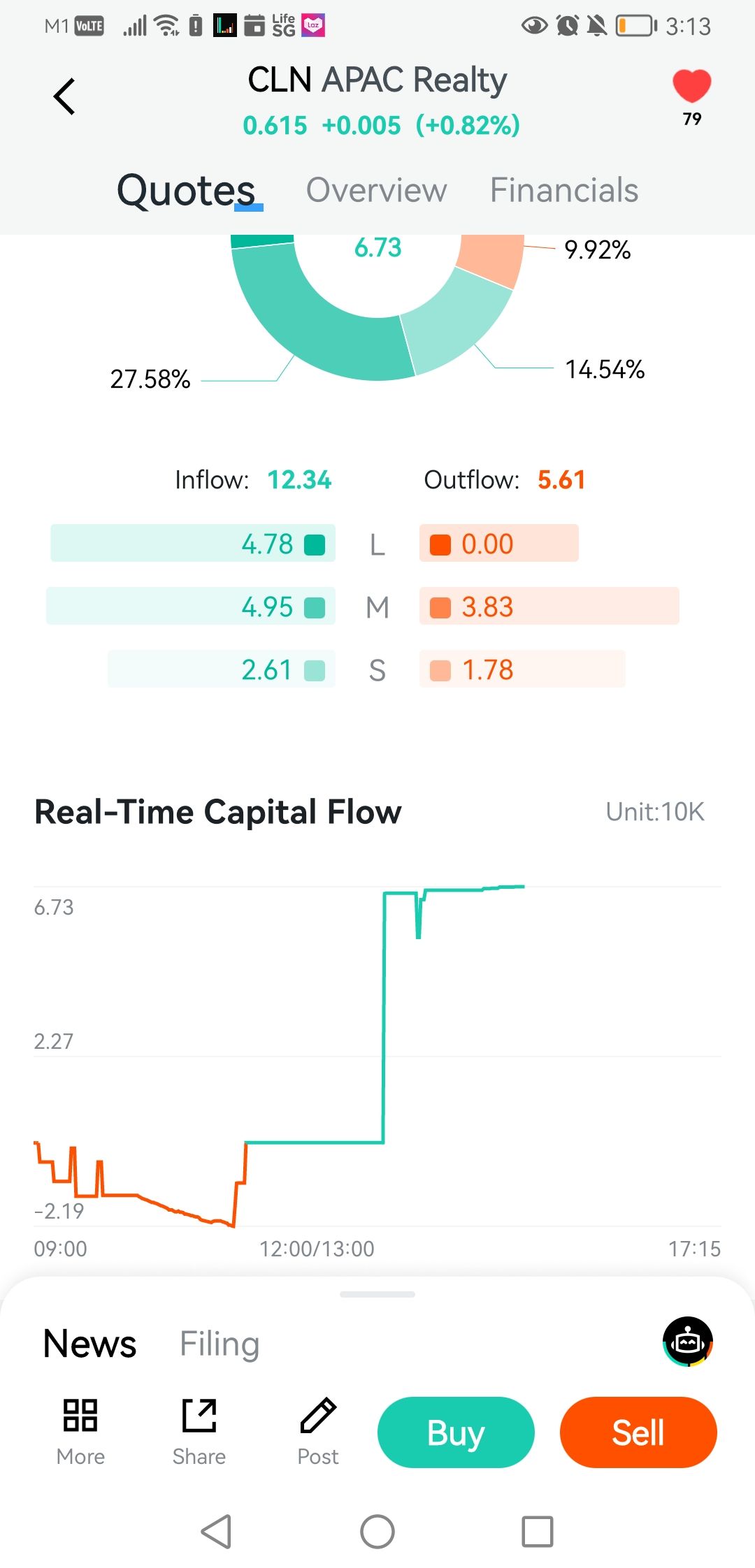
Task: Tap the Real-Time Capital Flow chart line
Action: click(x=384, y=1013)
